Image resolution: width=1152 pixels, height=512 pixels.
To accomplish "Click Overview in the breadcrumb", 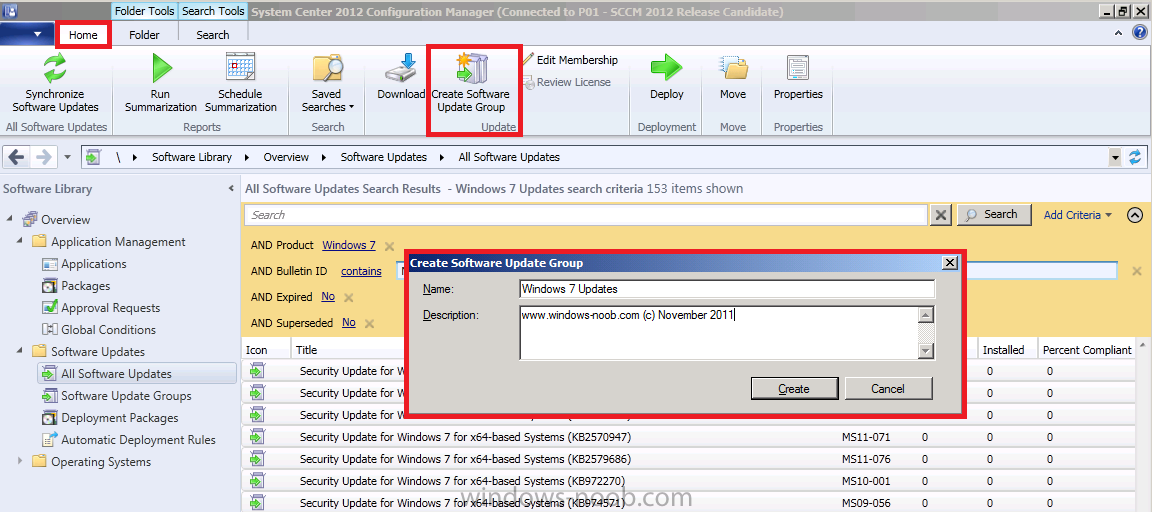I will pyautogui.click(x=286, y=157).
